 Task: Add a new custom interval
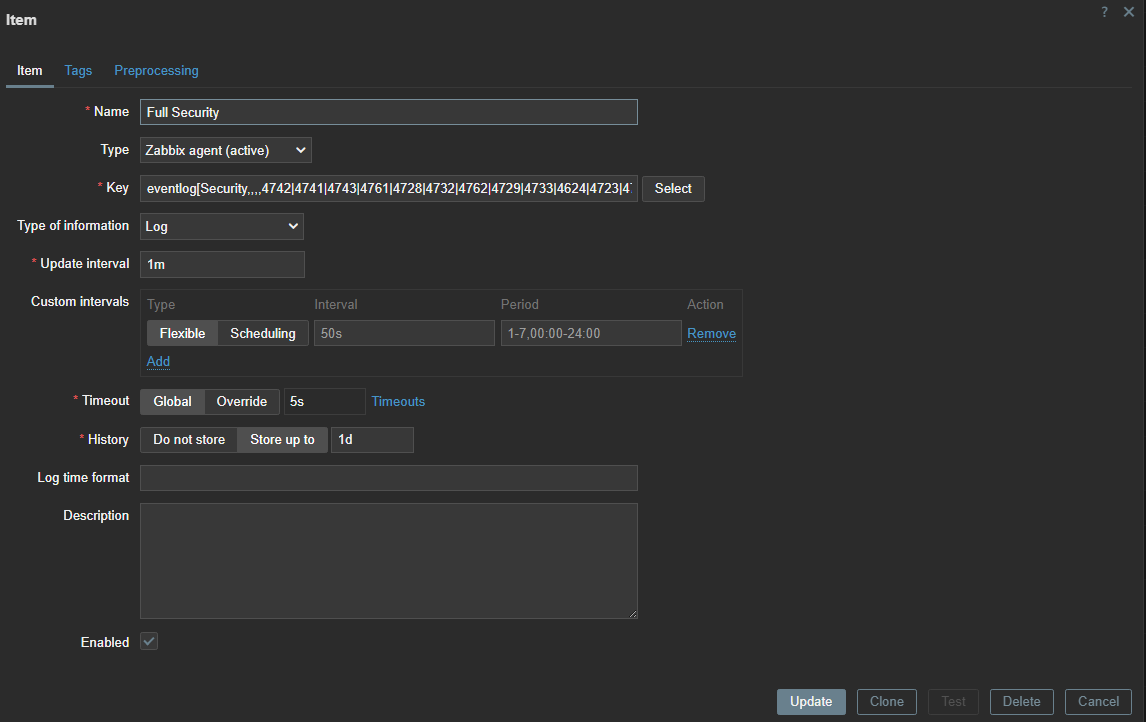[x=158, y=361]
